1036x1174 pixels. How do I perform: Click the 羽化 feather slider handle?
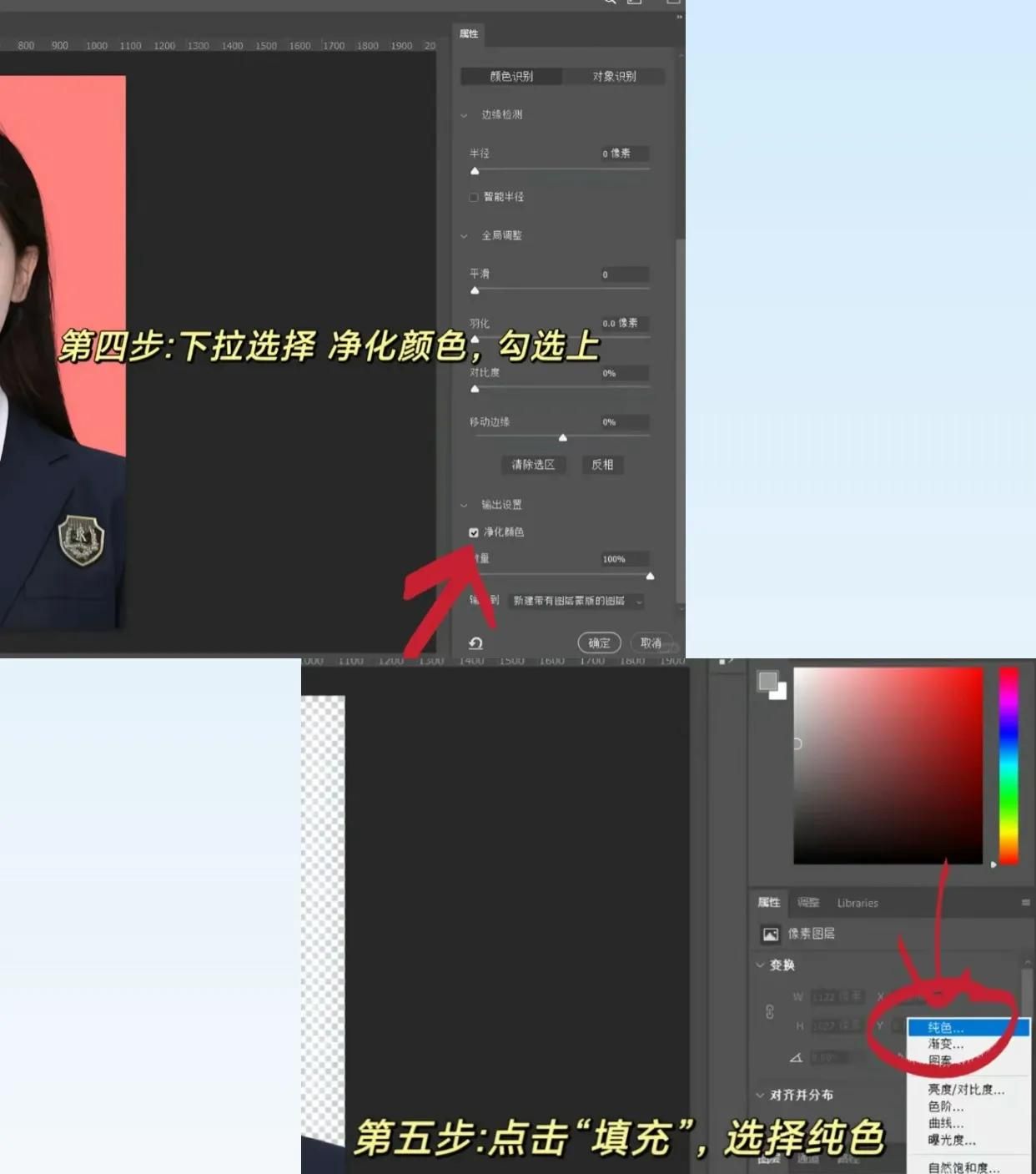tap(475, 339)
